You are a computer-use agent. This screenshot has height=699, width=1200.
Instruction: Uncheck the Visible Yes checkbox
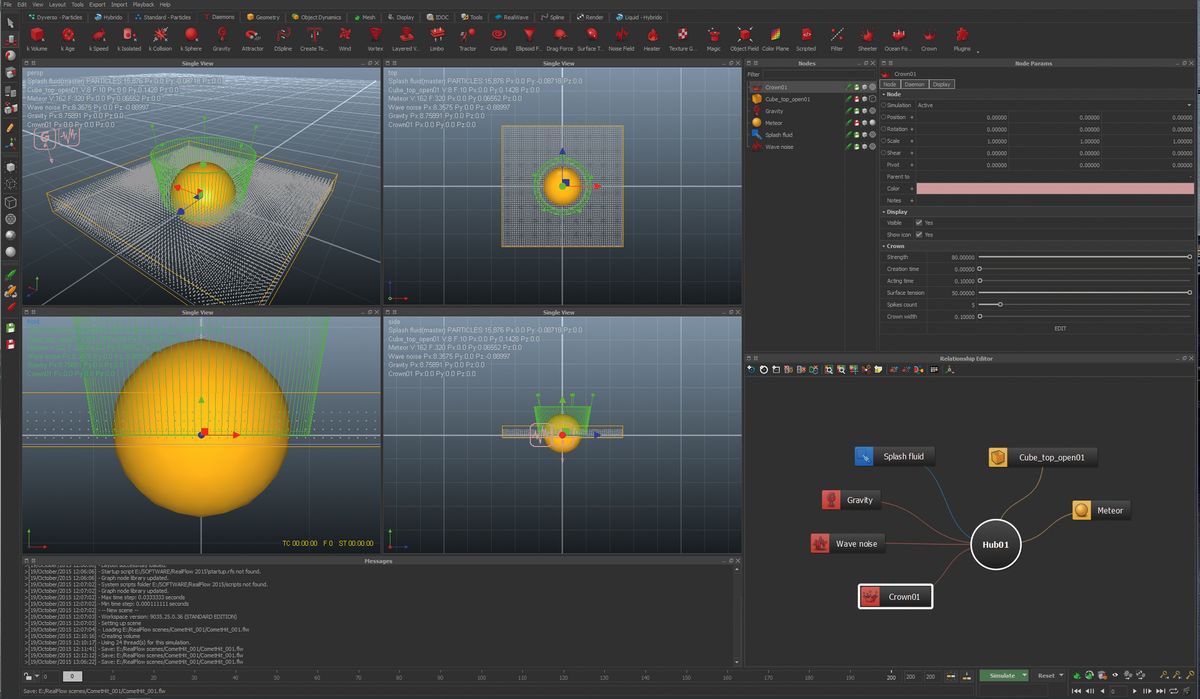(918, 222)
